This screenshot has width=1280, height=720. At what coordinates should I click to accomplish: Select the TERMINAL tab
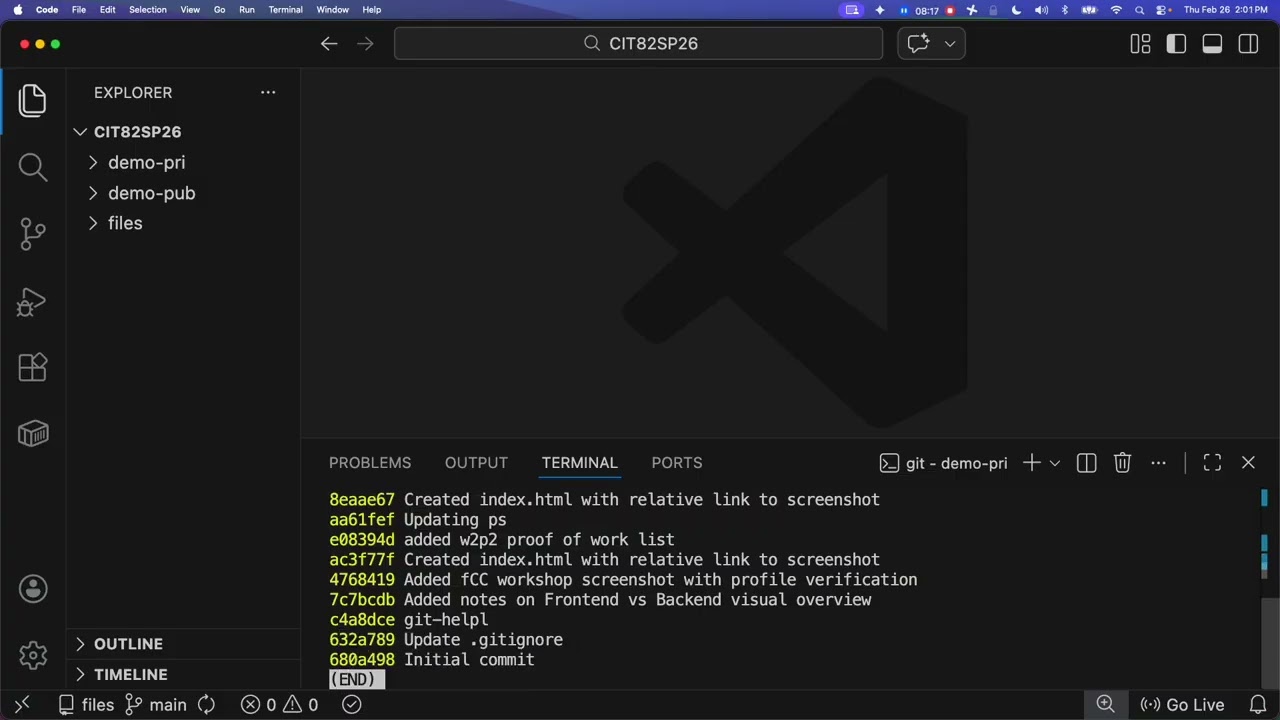[580, 463]
